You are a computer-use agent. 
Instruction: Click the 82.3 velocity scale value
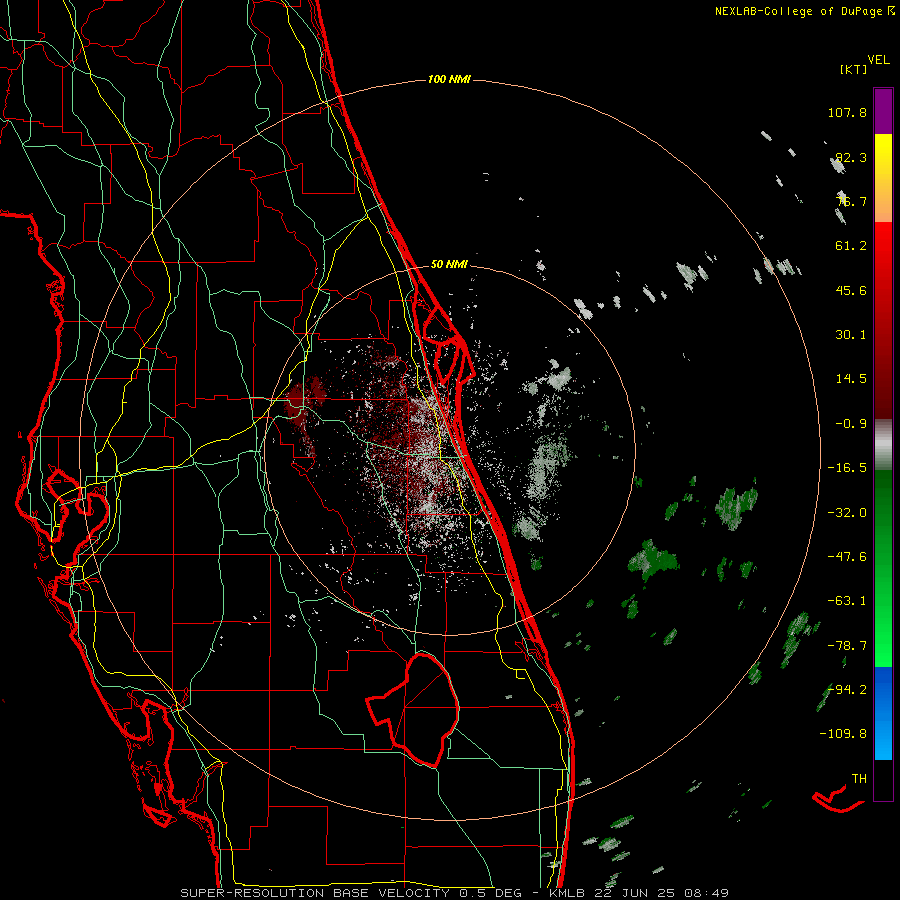tap(851, 157)
